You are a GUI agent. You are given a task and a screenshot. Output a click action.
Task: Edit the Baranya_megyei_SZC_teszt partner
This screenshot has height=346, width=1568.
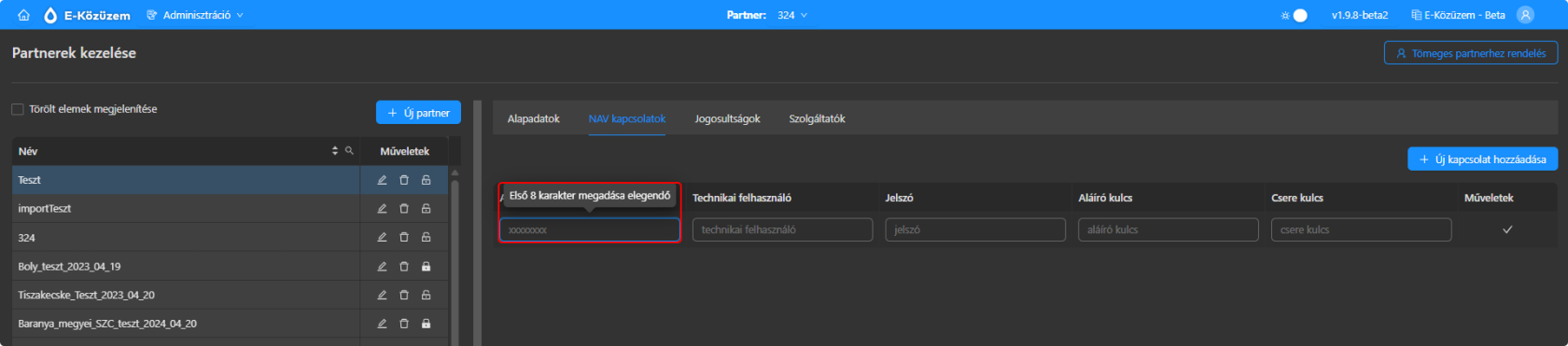pos(382,324)
